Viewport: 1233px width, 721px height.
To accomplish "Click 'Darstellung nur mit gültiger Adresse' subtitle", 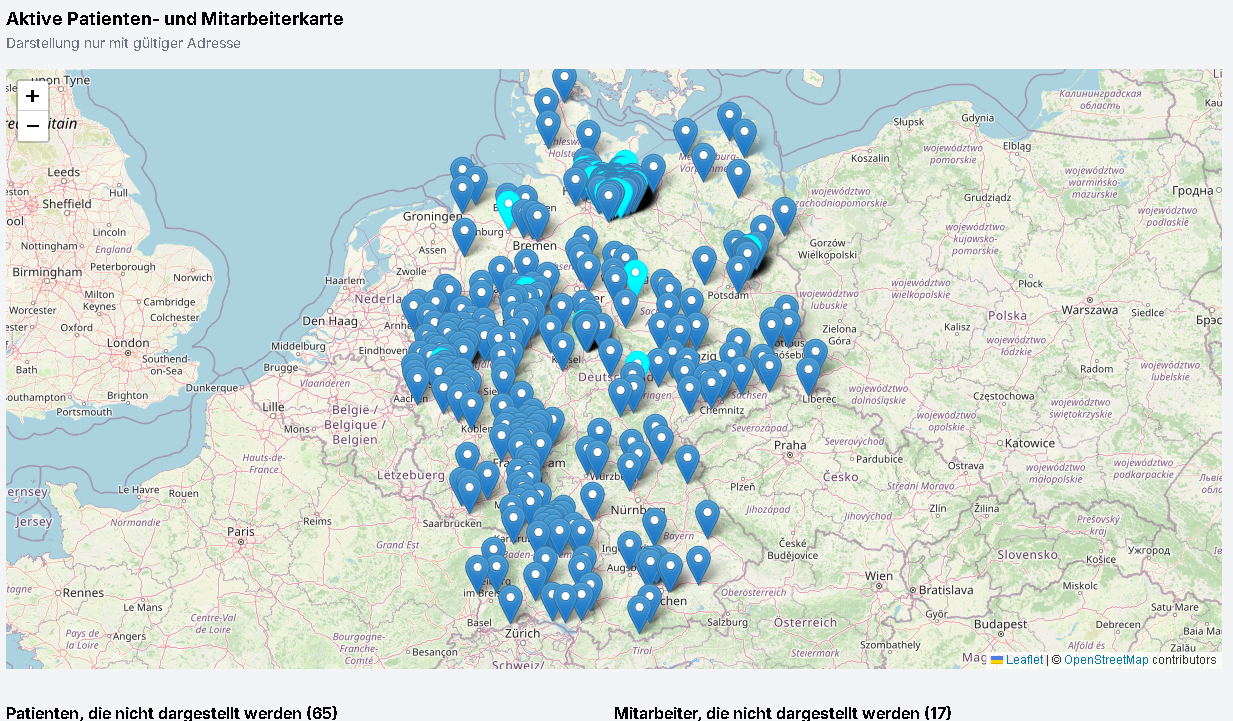I will point(123,44).
